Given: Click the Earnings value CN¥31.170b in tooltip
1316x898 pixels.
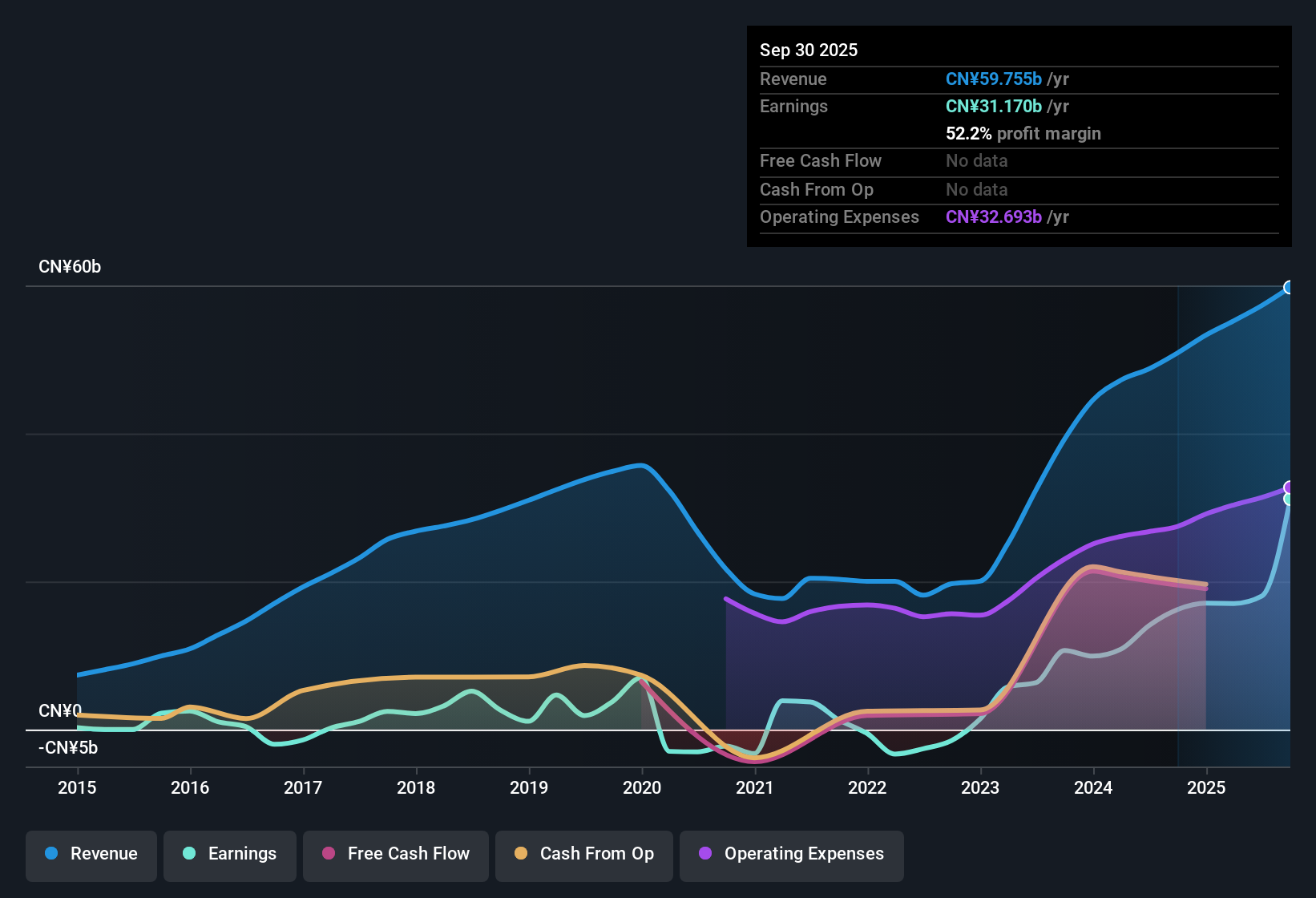Looking at the screenshot, I should click(x=993, y=106).
